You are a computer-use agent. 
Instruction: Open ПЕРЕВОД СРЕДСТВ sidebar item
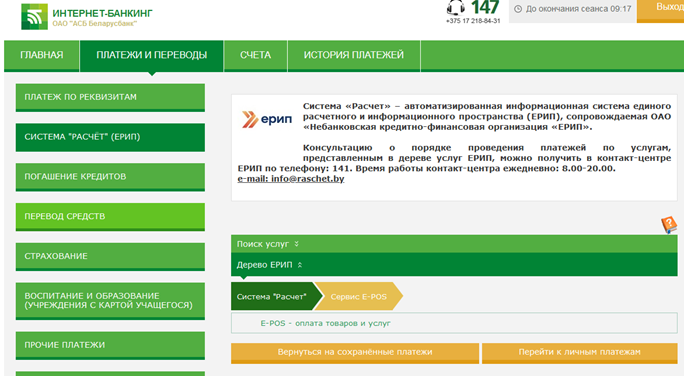(x=110, y=216)
